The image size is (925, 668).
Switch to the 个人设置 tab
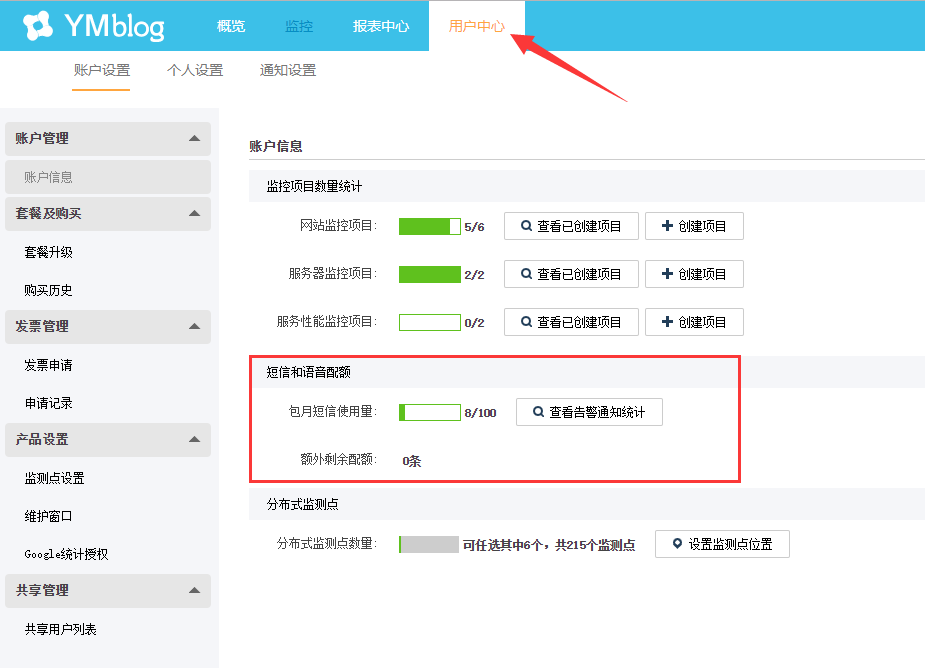click(x=195, y=71)
